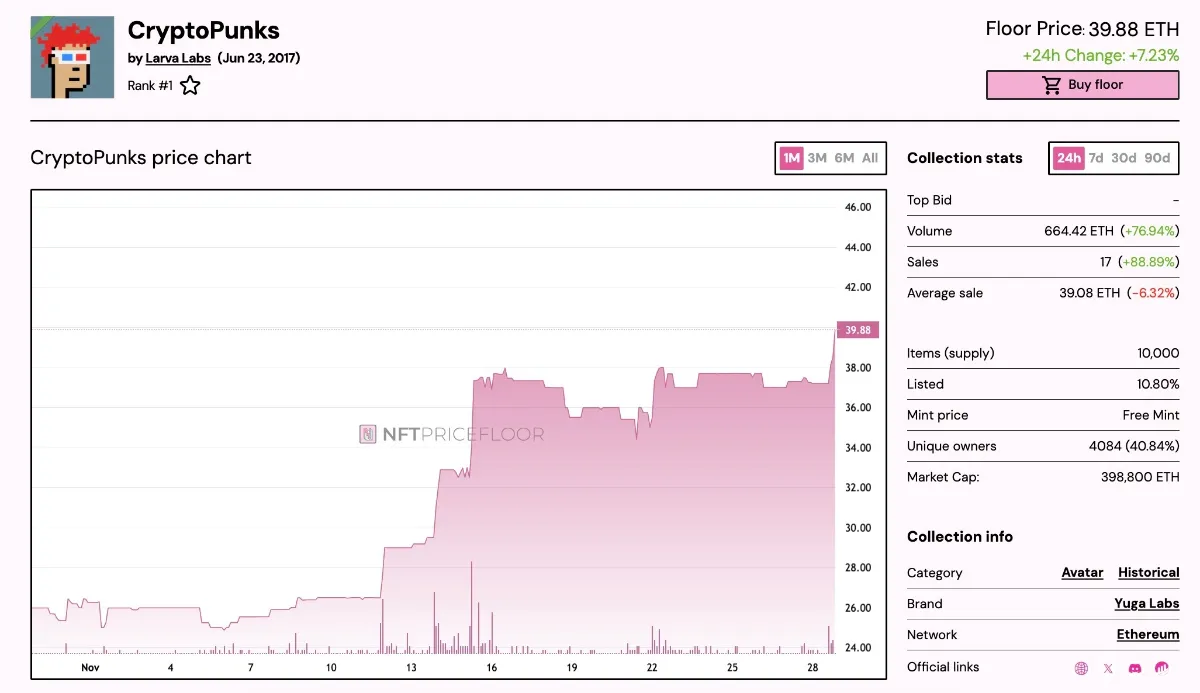Click the 46.00 price axis label
This screenshot has width=1200, height=693.
(858, 207)
